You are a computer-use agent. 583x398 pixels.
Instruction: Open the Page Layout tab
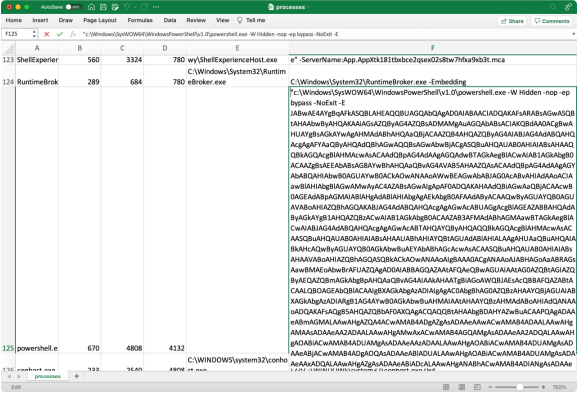(x=100, y=20)
